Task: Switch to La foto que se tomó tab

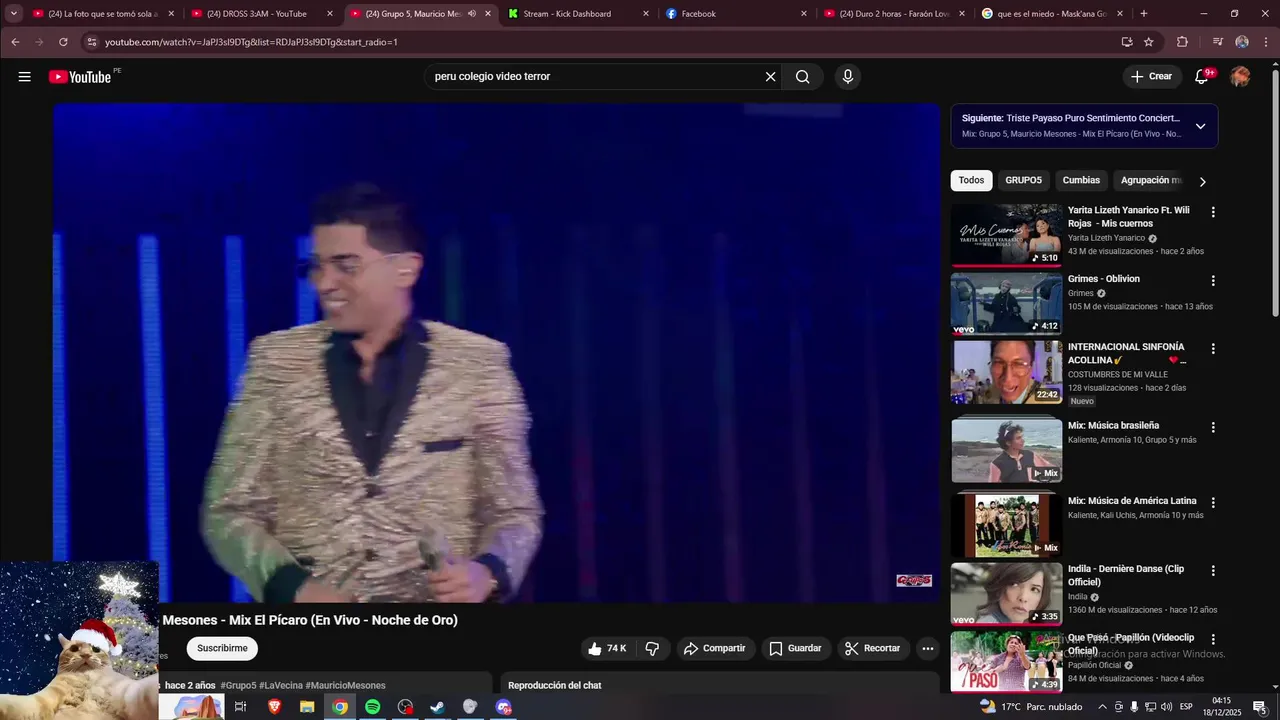Action: click(x=103, y=14)
